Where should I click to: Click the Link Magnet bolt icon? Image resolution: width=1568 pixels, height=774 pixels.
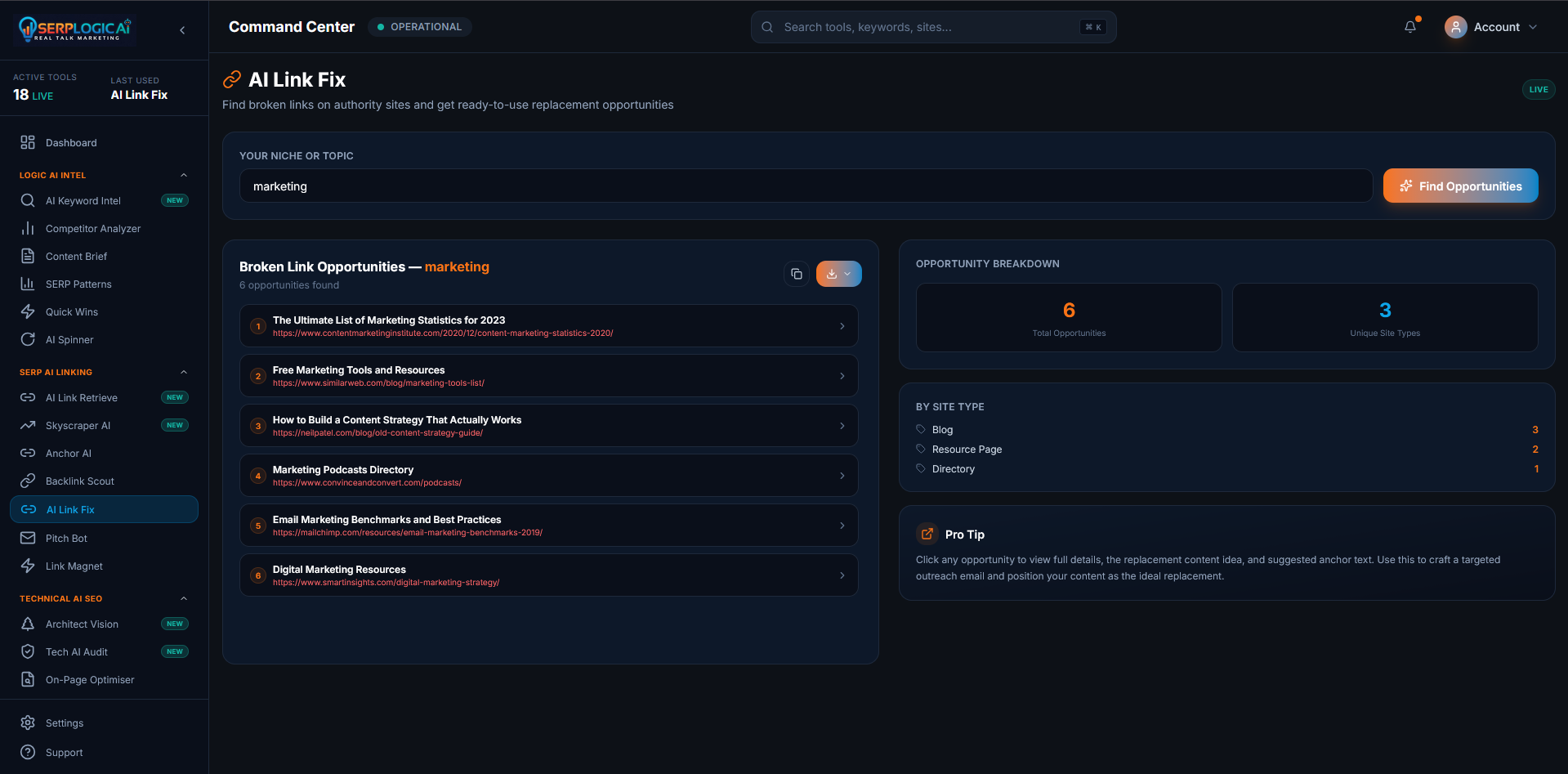point(28,566)
